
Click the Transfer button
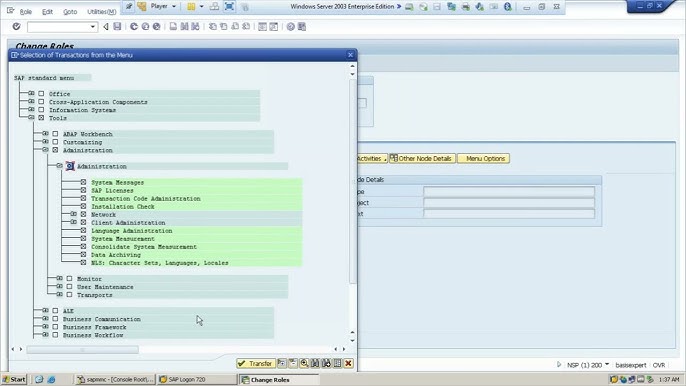256,363
